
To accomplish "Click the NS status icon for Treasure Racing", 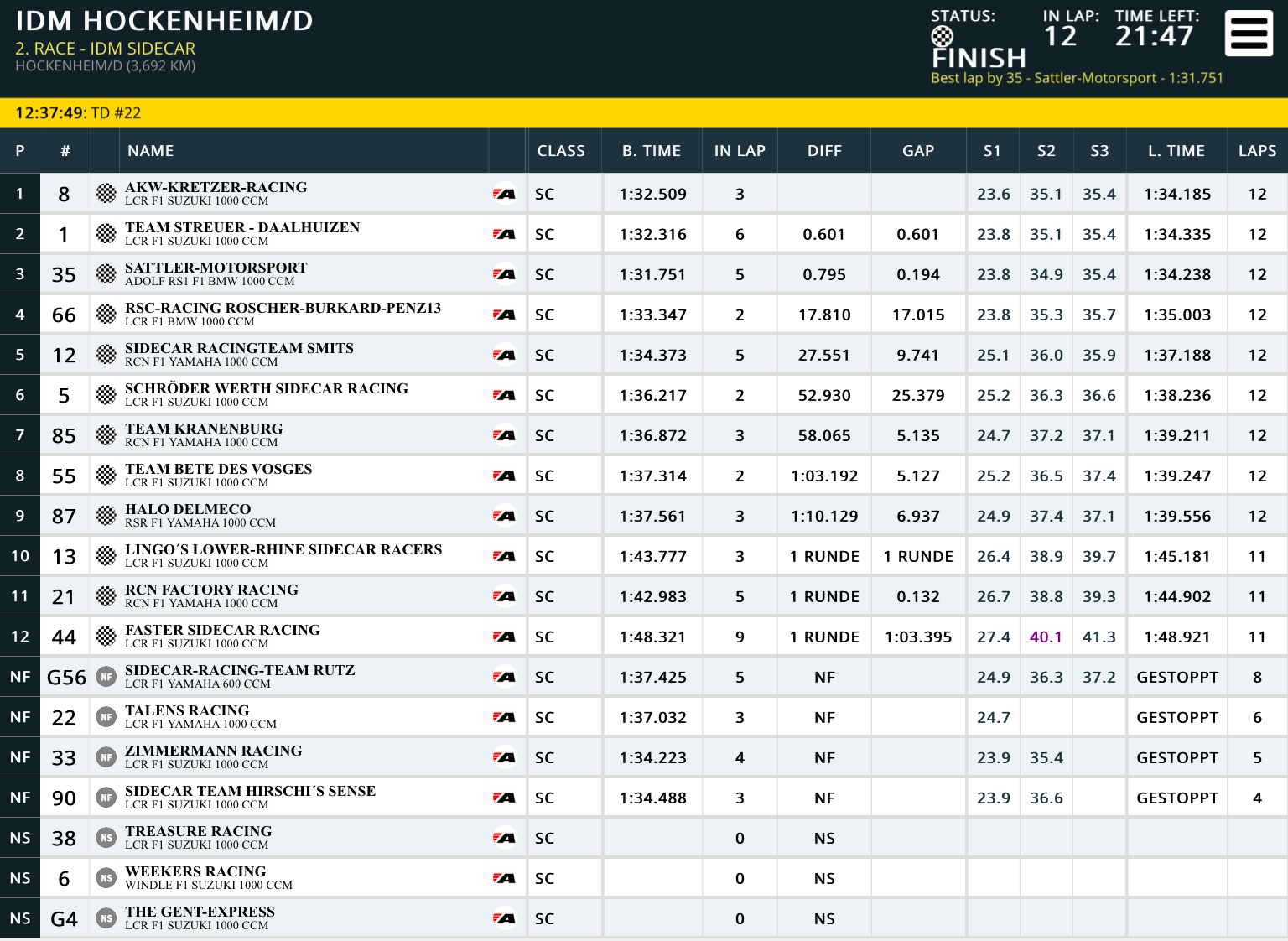I will [106, 838].
